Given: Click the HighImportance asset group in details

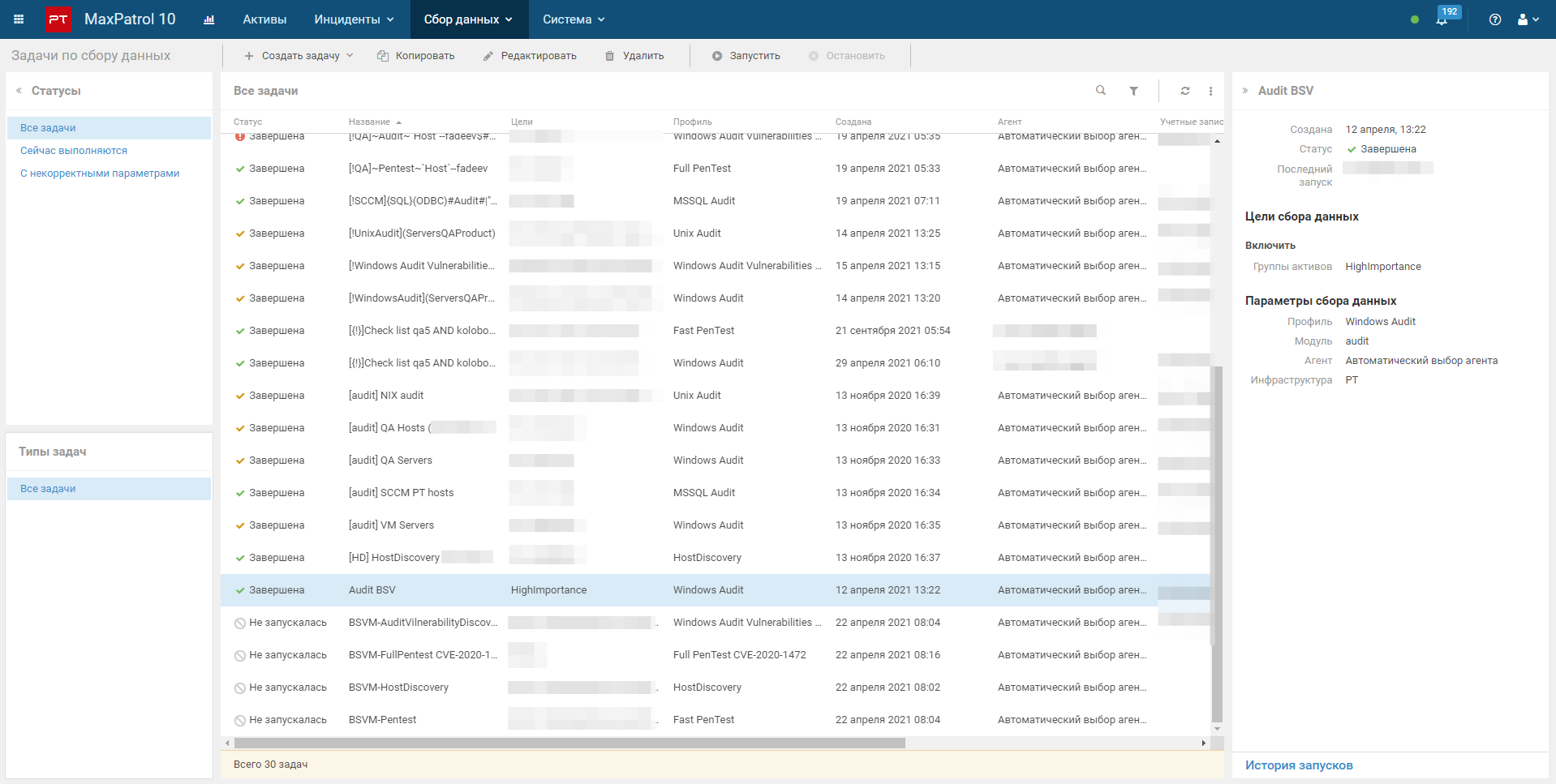Looking at the screenshot, I should point(1382,267).
